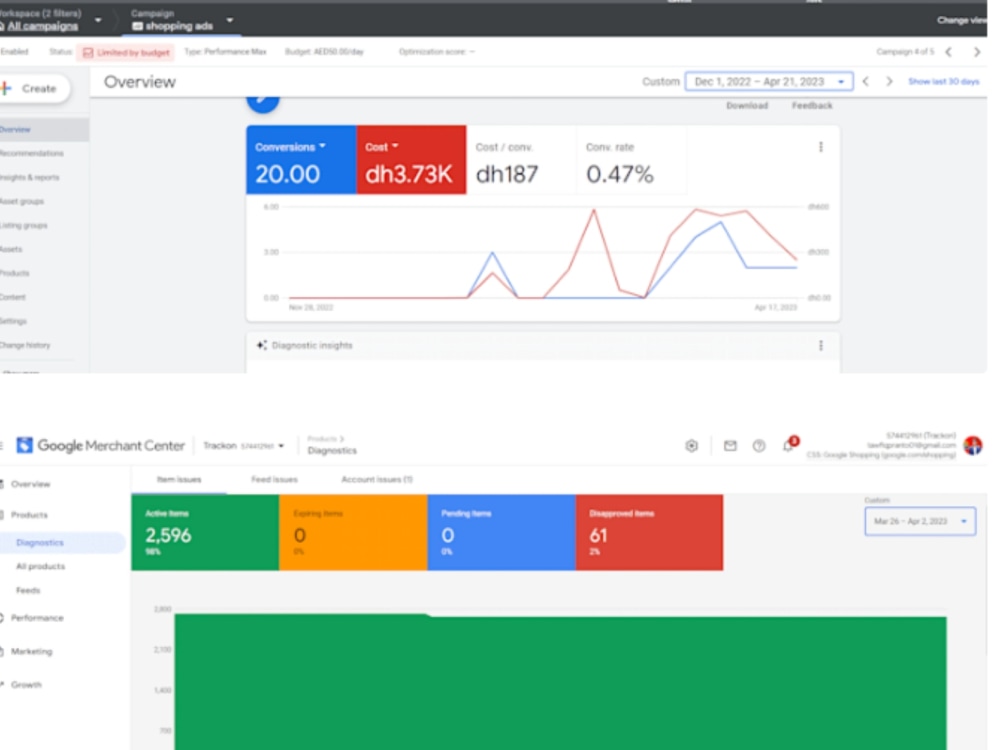The image size is (1000, 750).
Task: Select the green Active items card
Action: (x=205, y=533)
